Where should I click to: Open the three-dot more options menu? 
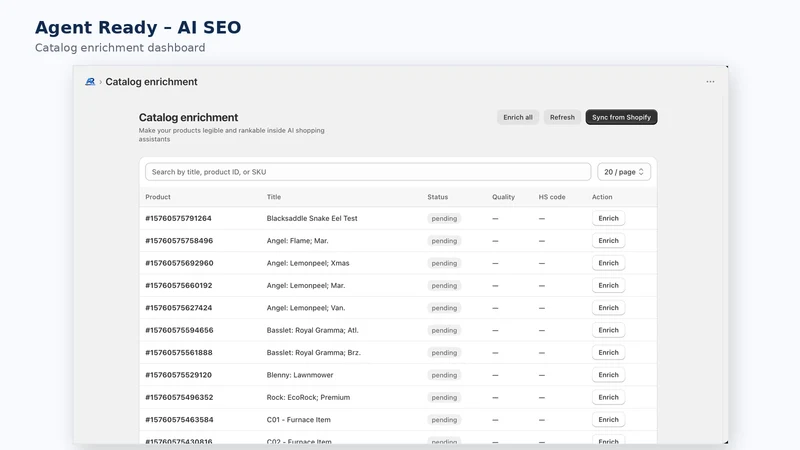710,82
